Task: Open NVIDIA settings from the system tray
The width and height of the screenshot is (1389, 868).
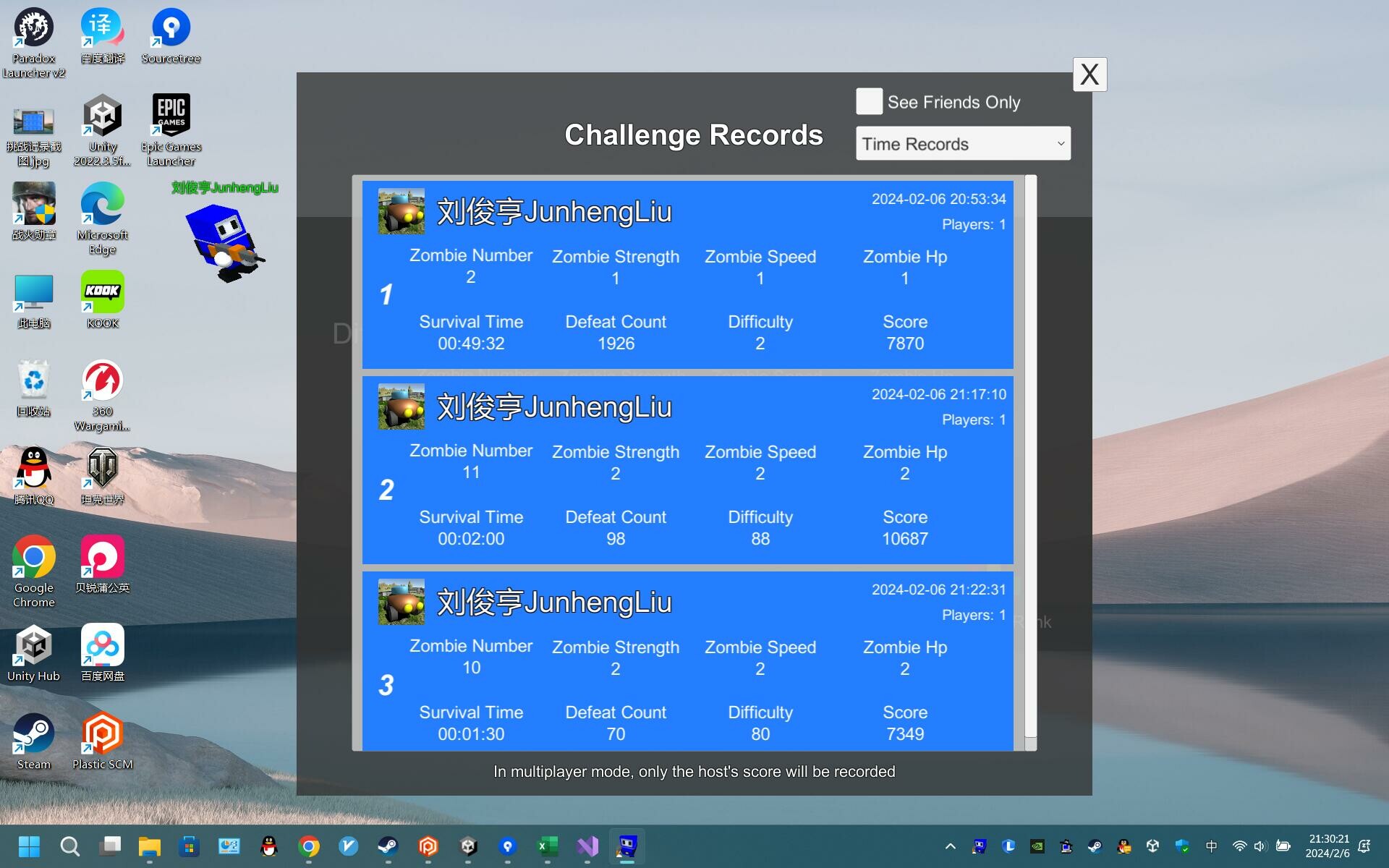Action: pyautogui.click(x=1037, y=846)
